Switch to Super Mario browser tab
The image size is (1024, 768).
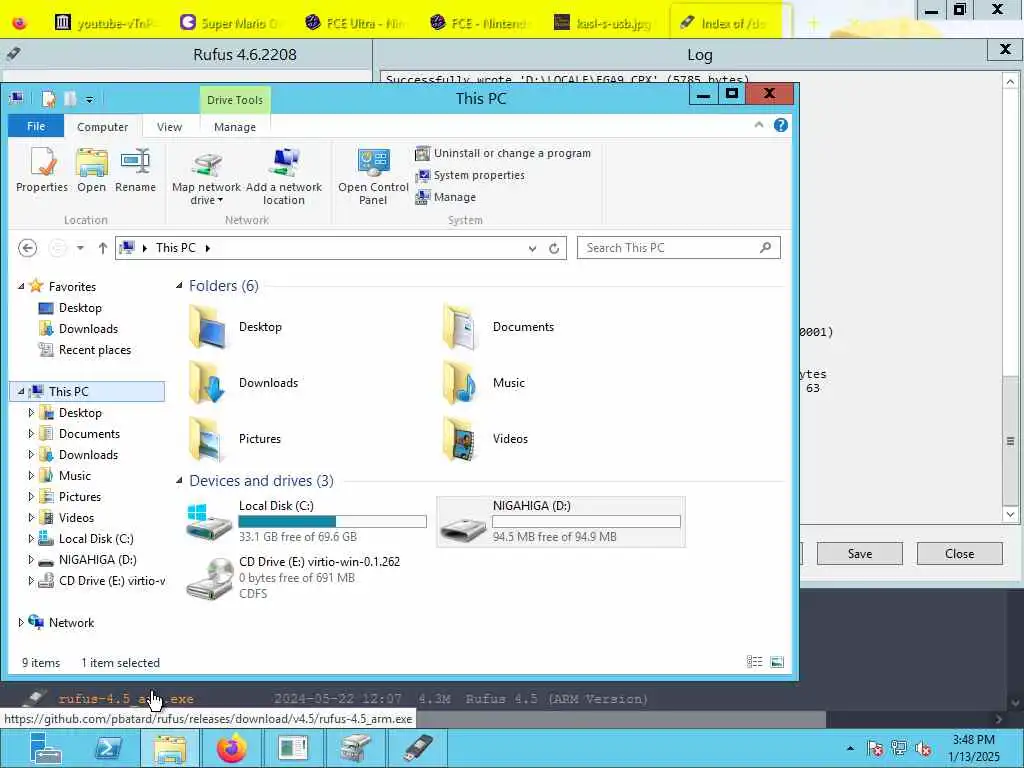point(229,23)
